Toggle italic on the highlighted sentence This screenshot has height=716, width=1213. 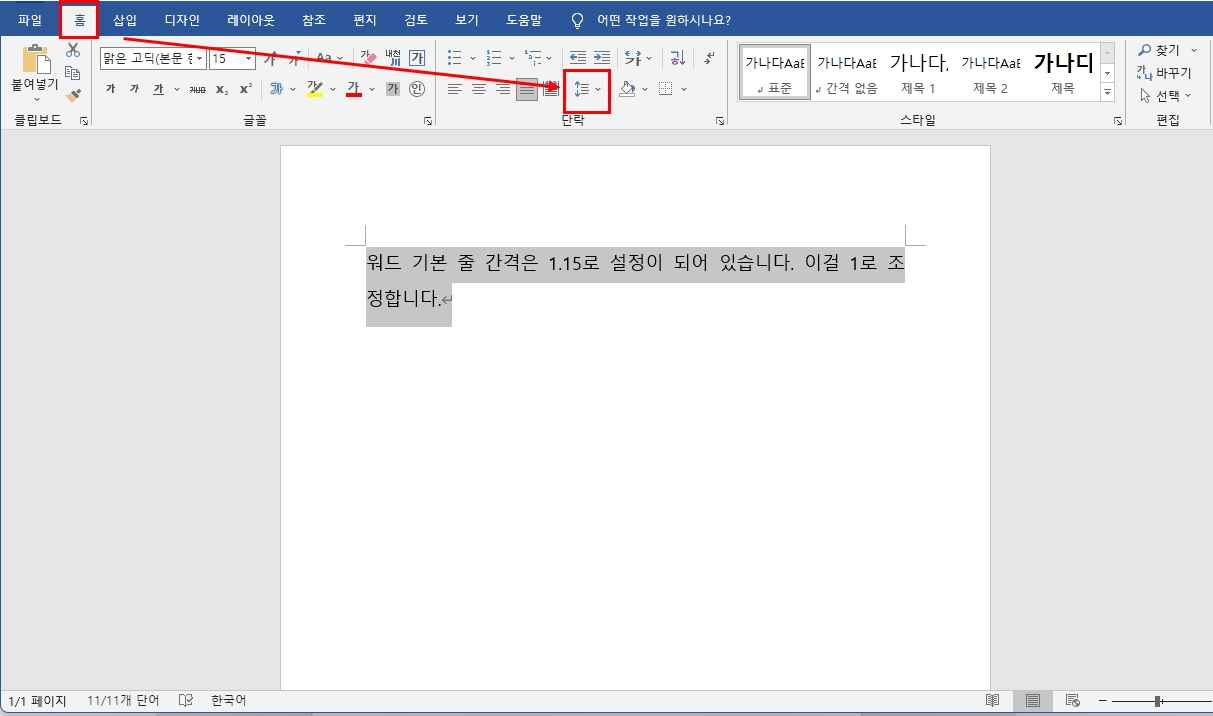(135, 88)
